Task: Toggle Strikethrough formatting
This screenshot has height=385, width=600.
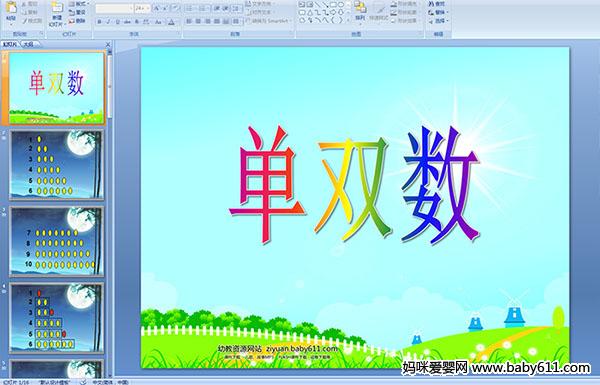Action: coord(127,22)
